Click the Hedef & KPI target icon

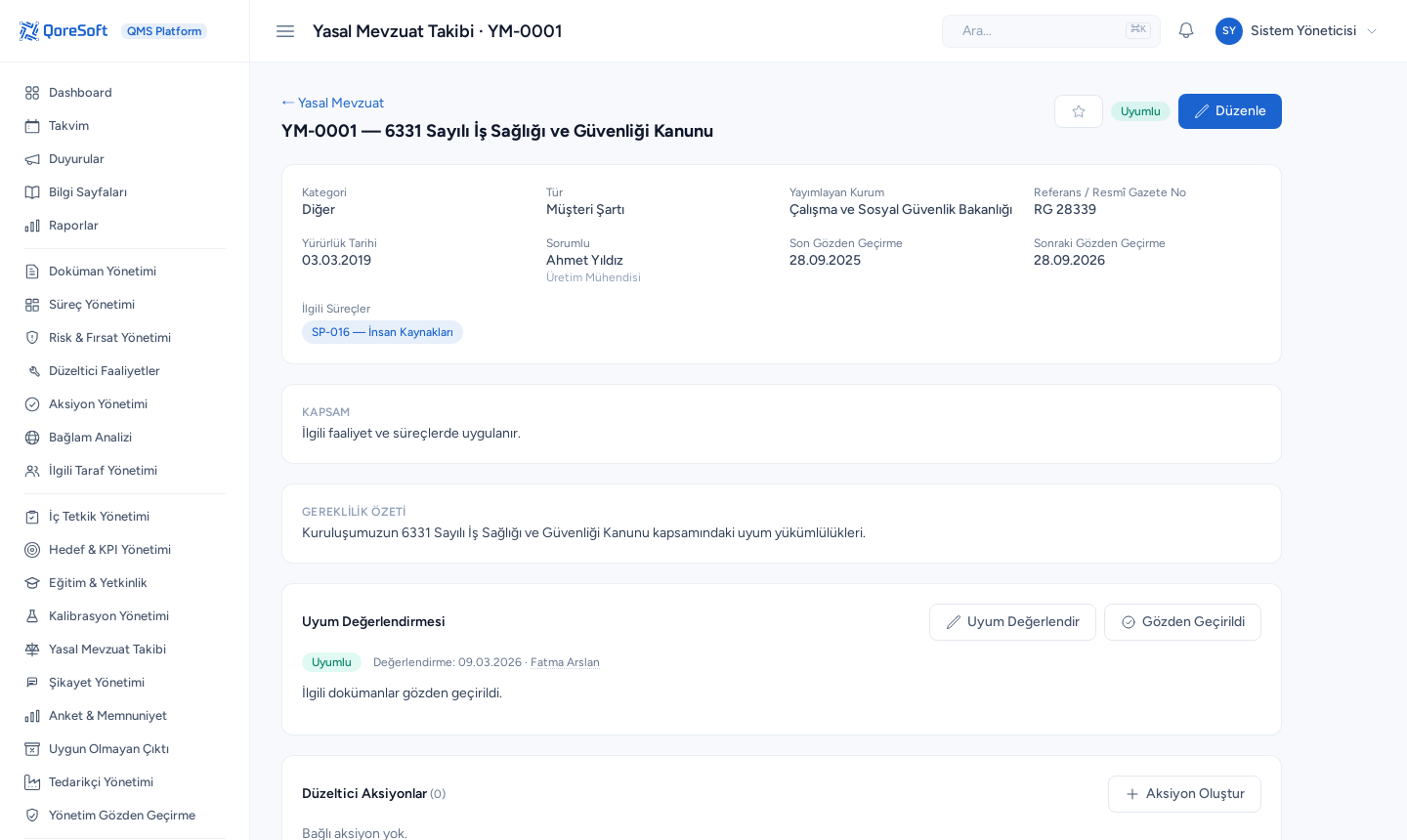32,550
